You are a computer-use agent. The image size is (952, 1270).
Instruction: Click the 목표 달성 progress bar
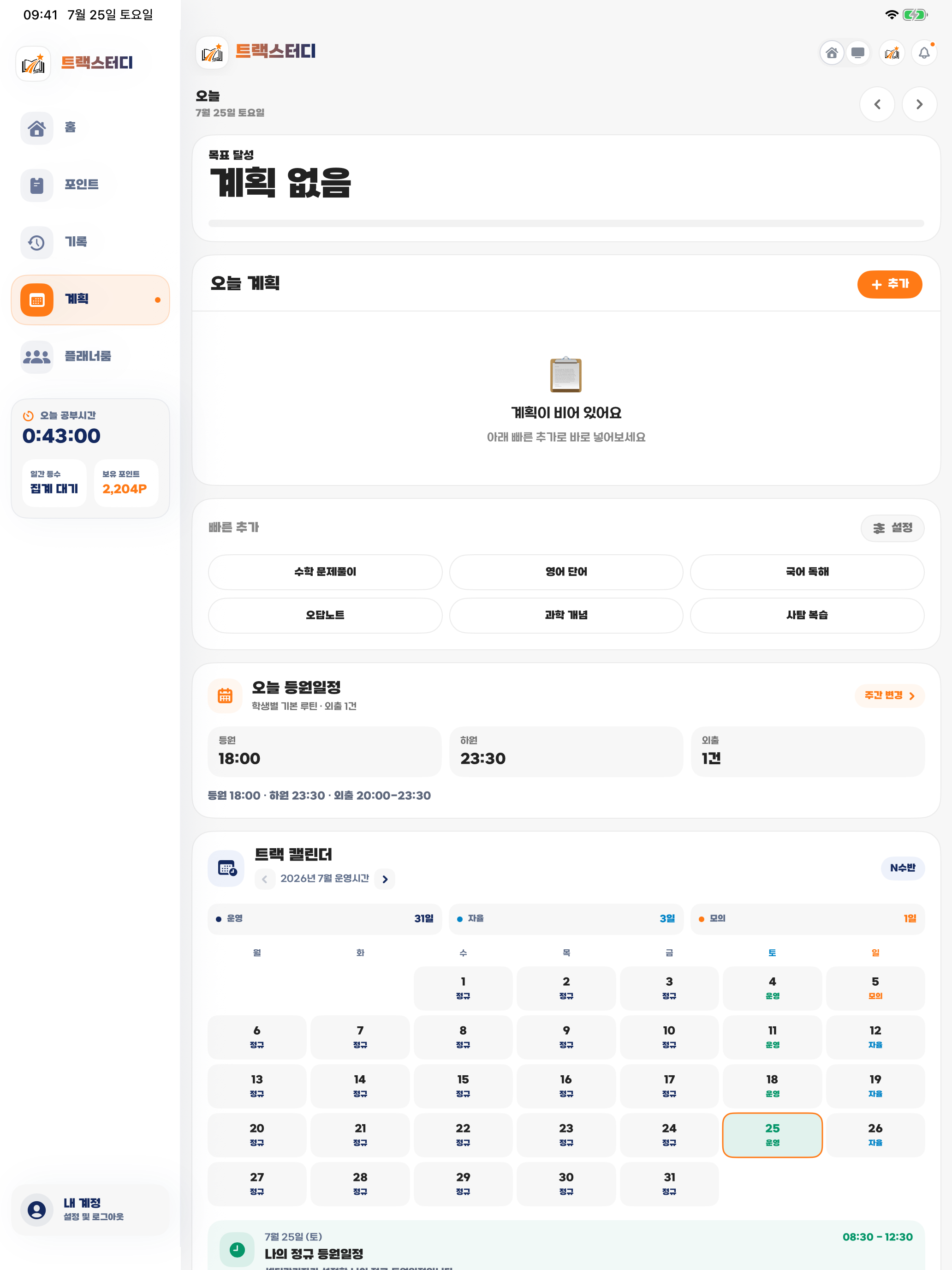(566, 223)
